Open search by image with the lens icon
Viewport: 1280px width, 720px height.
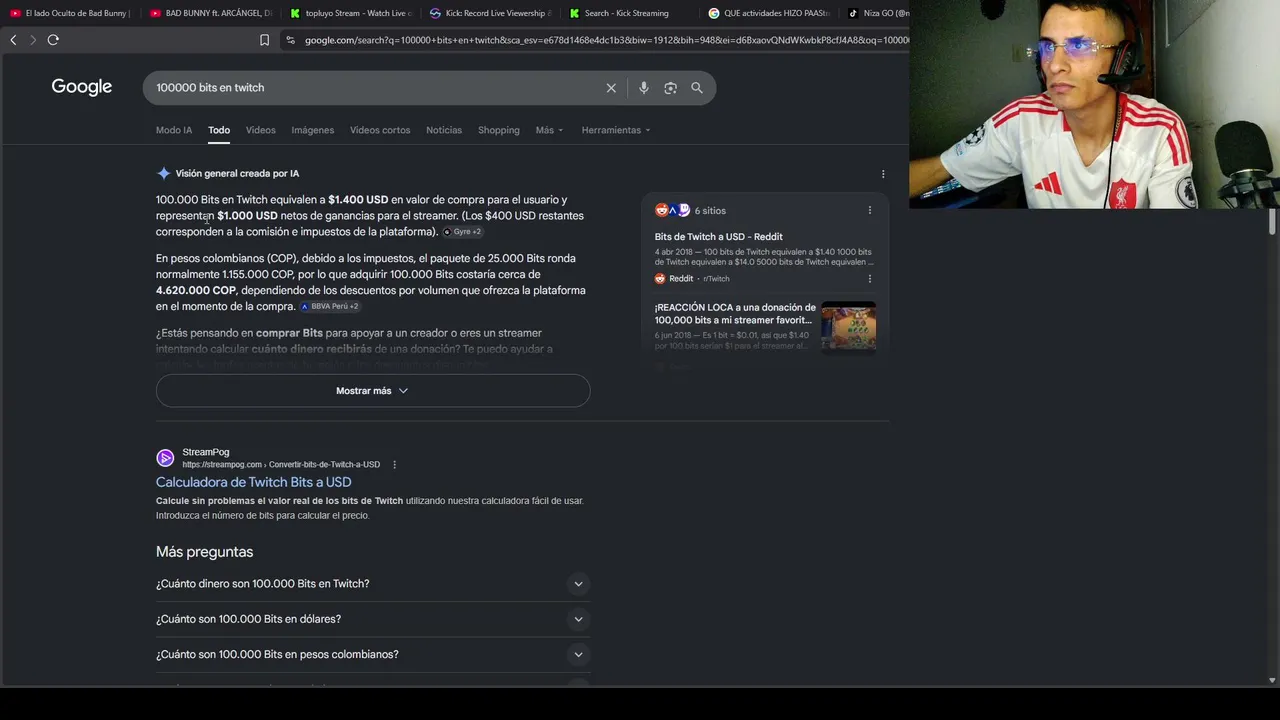pyautogui.click(x=670, y=88)
